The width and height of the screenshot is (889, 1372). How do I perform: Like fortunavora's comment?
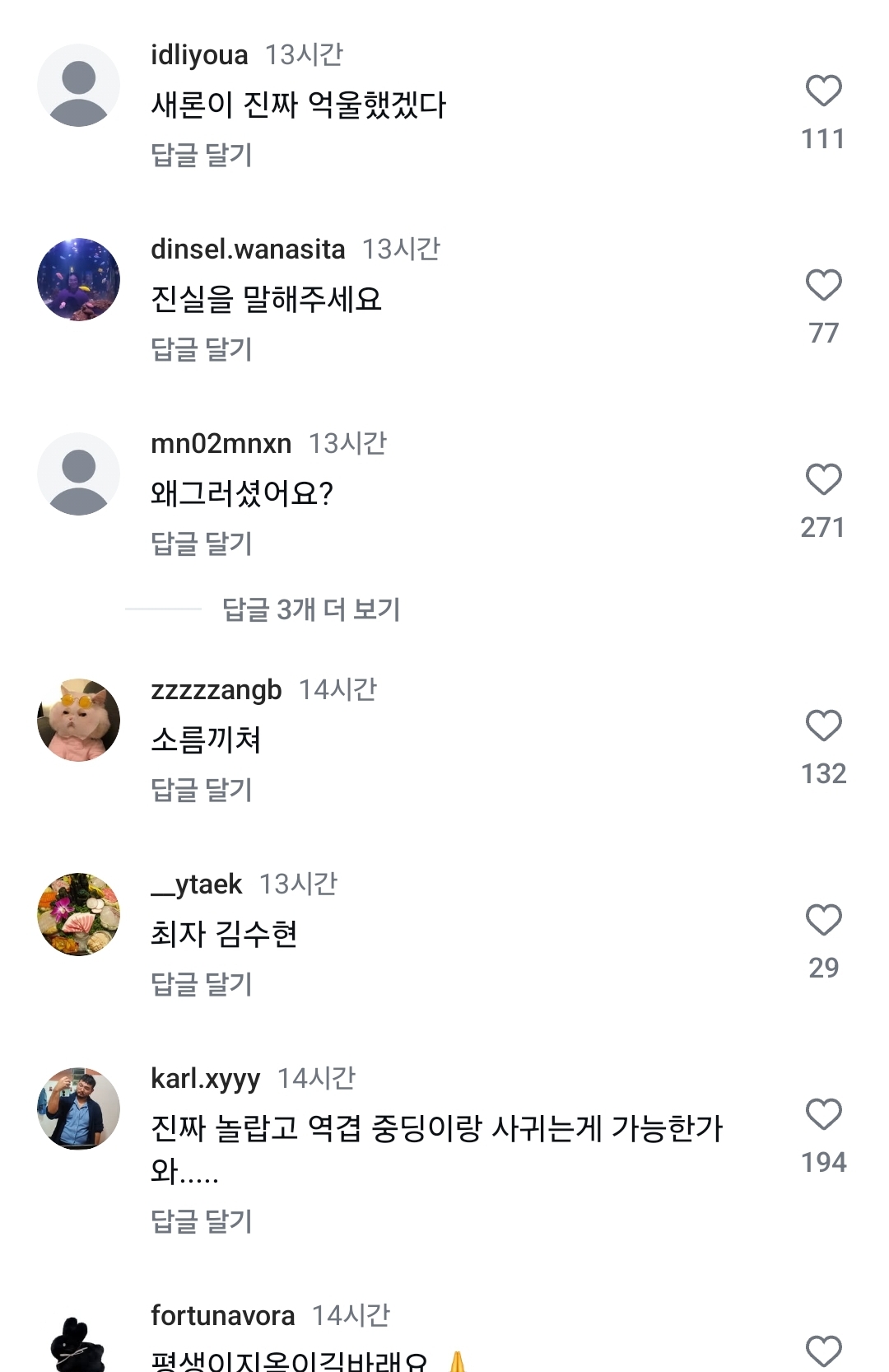[823, 1351]
